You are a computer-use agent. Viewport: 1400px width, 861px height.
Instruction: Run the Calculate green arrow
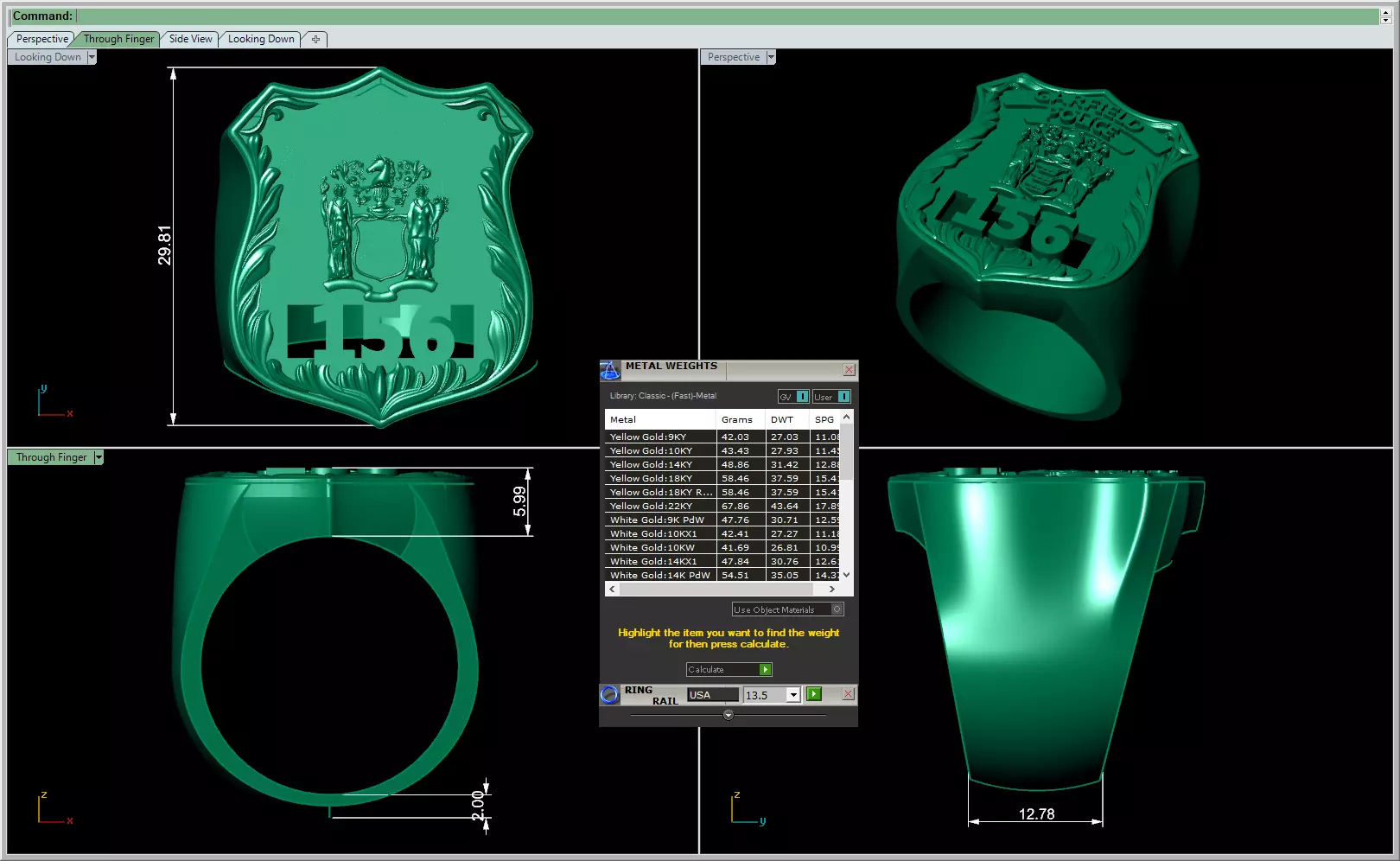(765, 670)
